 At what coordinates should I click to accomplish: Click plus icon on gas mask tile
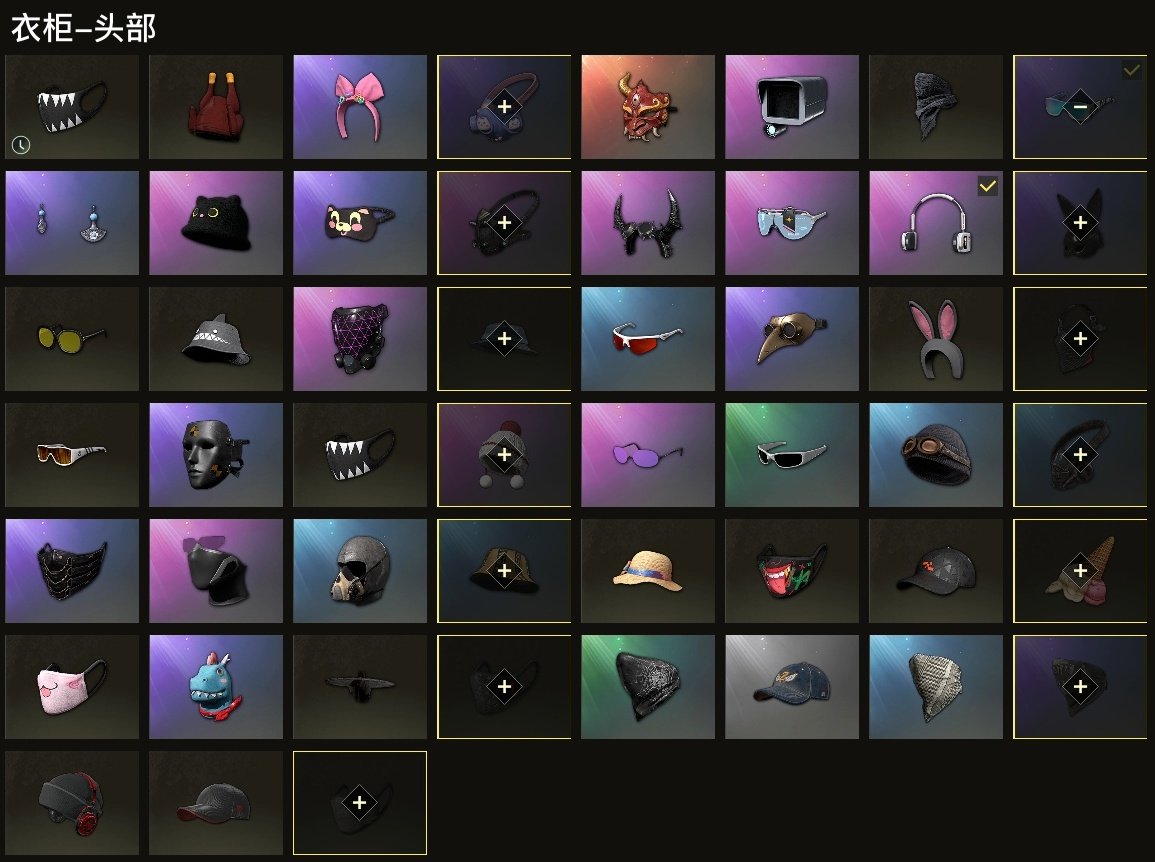pos(504,107)
